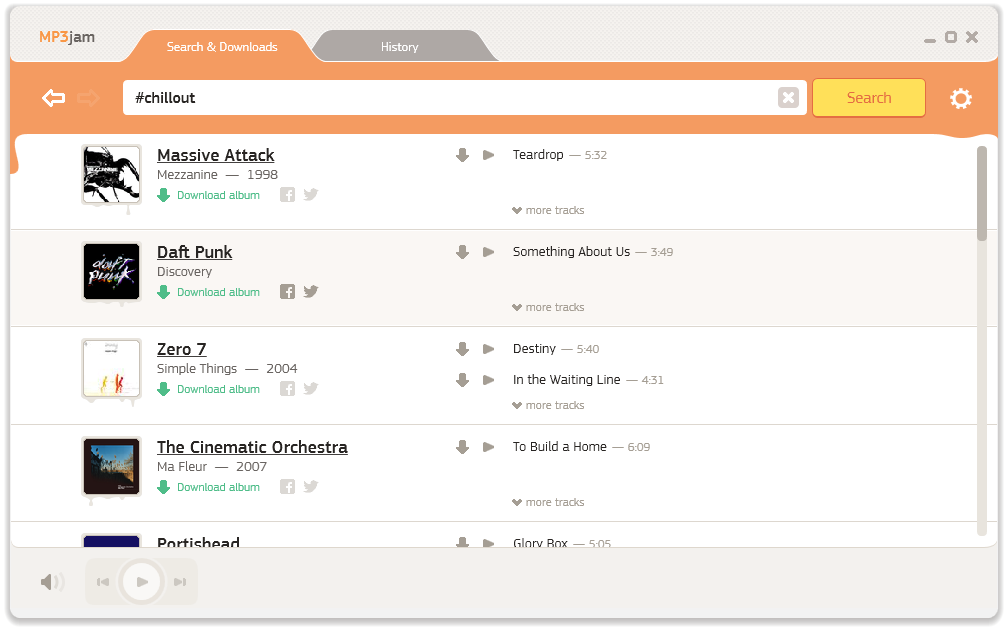The image size is (1008, 630).
Task: Play the Something About Us track
Action: point(489,252)
